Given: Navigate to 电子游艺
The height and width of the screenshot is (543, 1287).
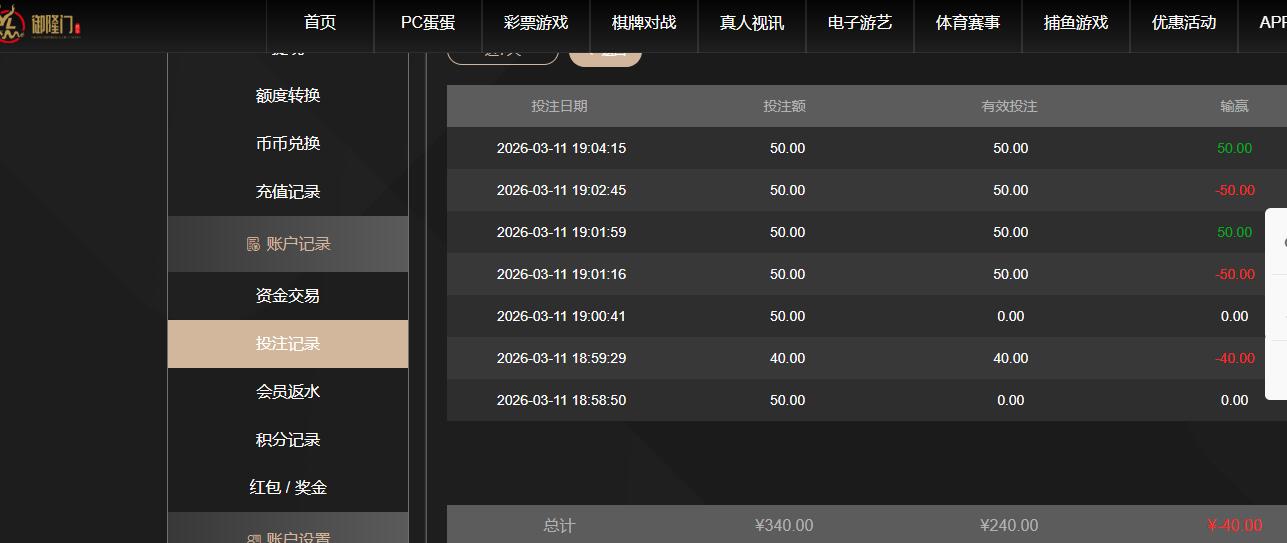Looking at the screenshot, I should pos(860,23).
